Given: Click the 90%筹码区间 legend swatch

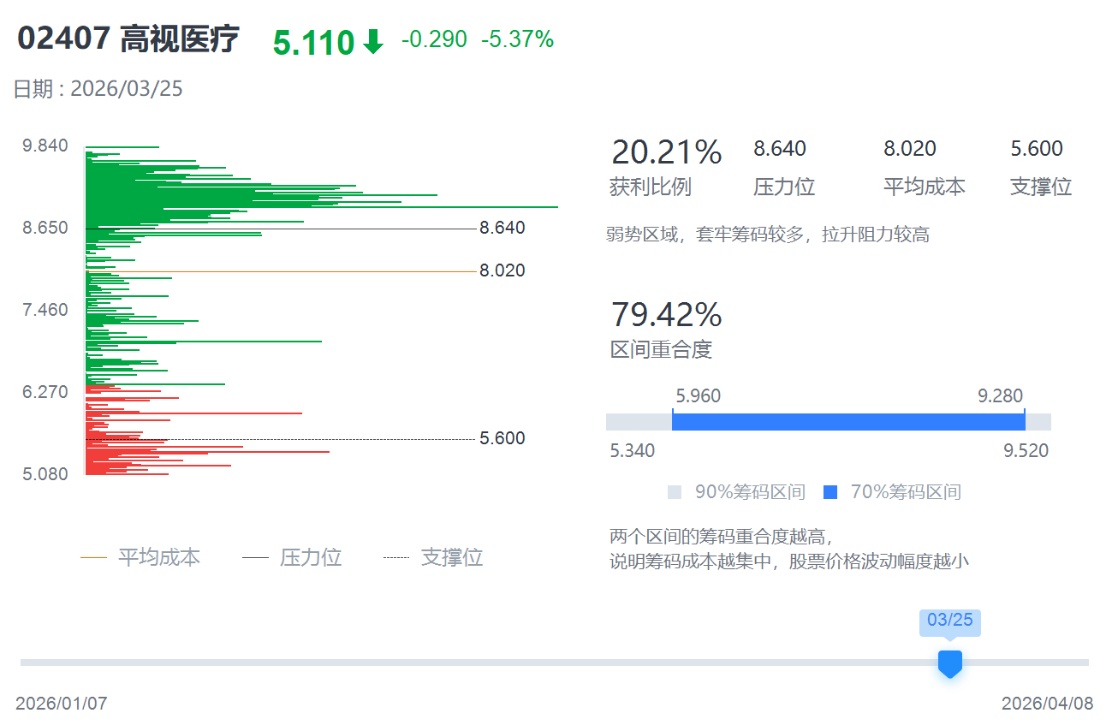Looking at the screenshot, I should point(674,492).
